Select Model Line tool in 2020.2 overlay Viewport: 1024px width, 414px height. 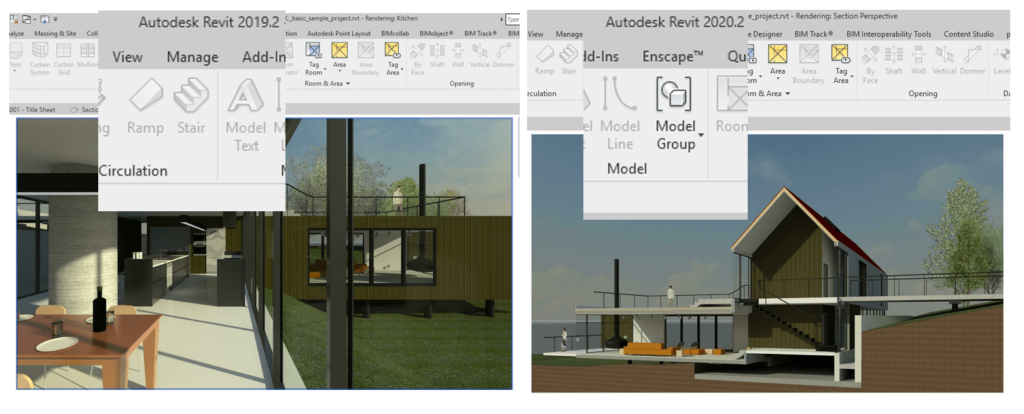pos(619,114)
